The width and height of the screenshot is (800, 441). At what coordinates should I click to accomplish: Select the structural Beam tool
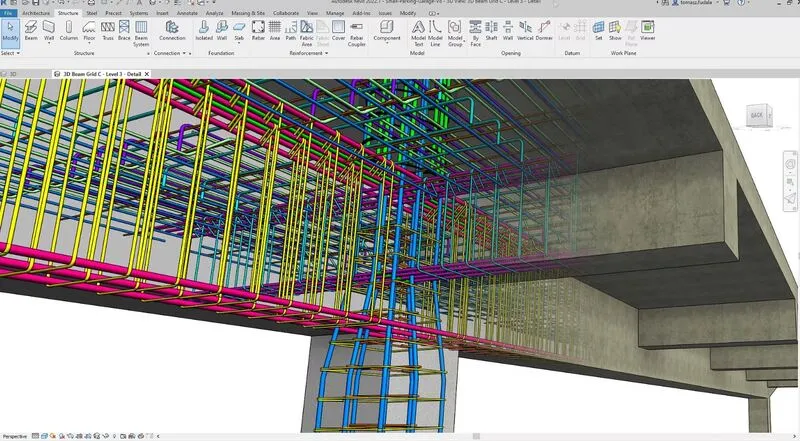pyautogui.click(x=31, y=31)
